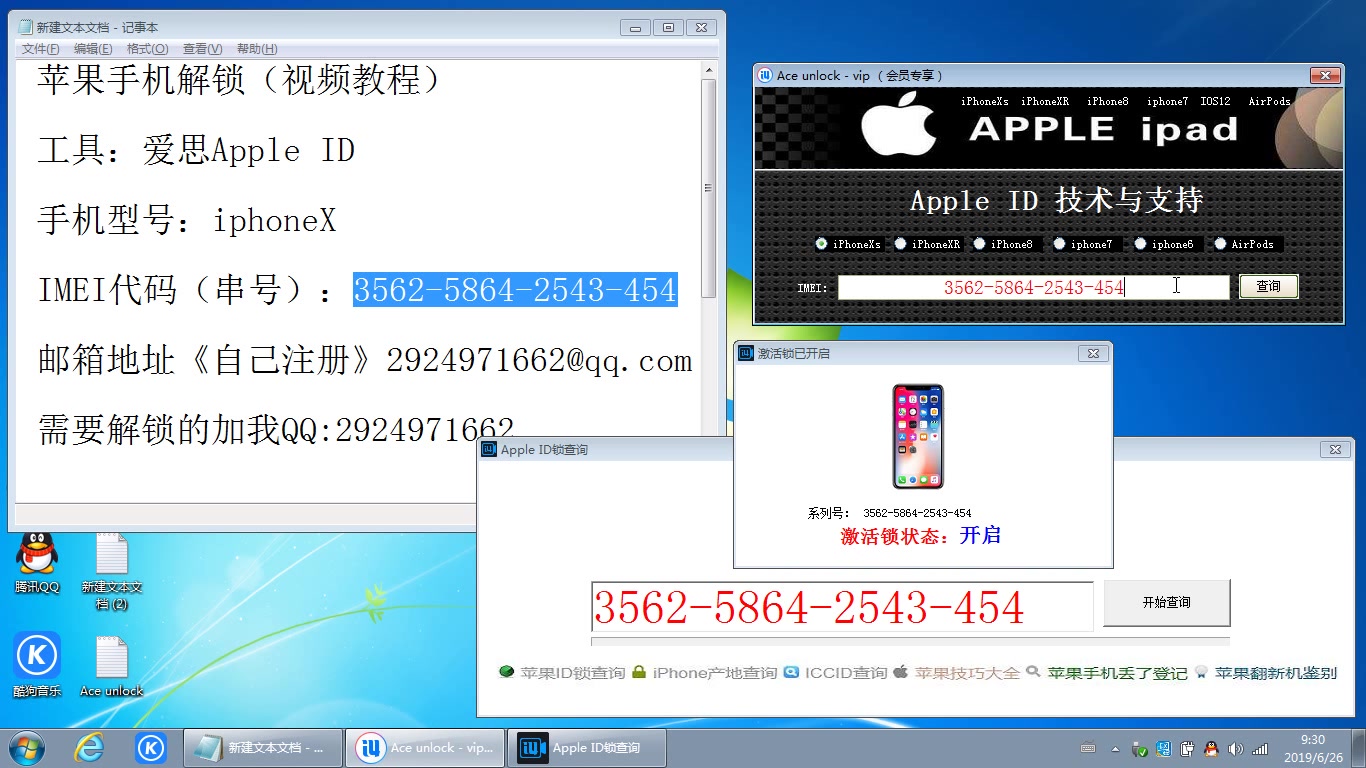Click the 激活锁已开启 dialog title icon

click(746, 353)
